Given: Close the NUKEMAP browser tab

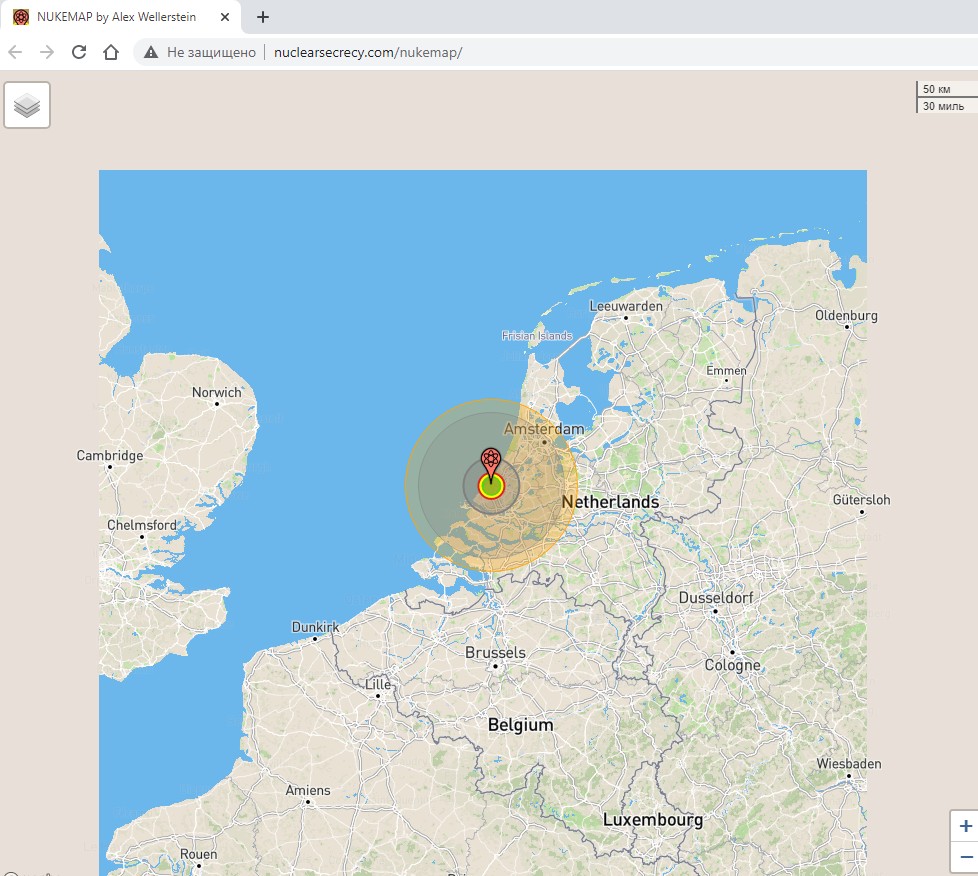Looking at the screenshot, I should [225, 17].
